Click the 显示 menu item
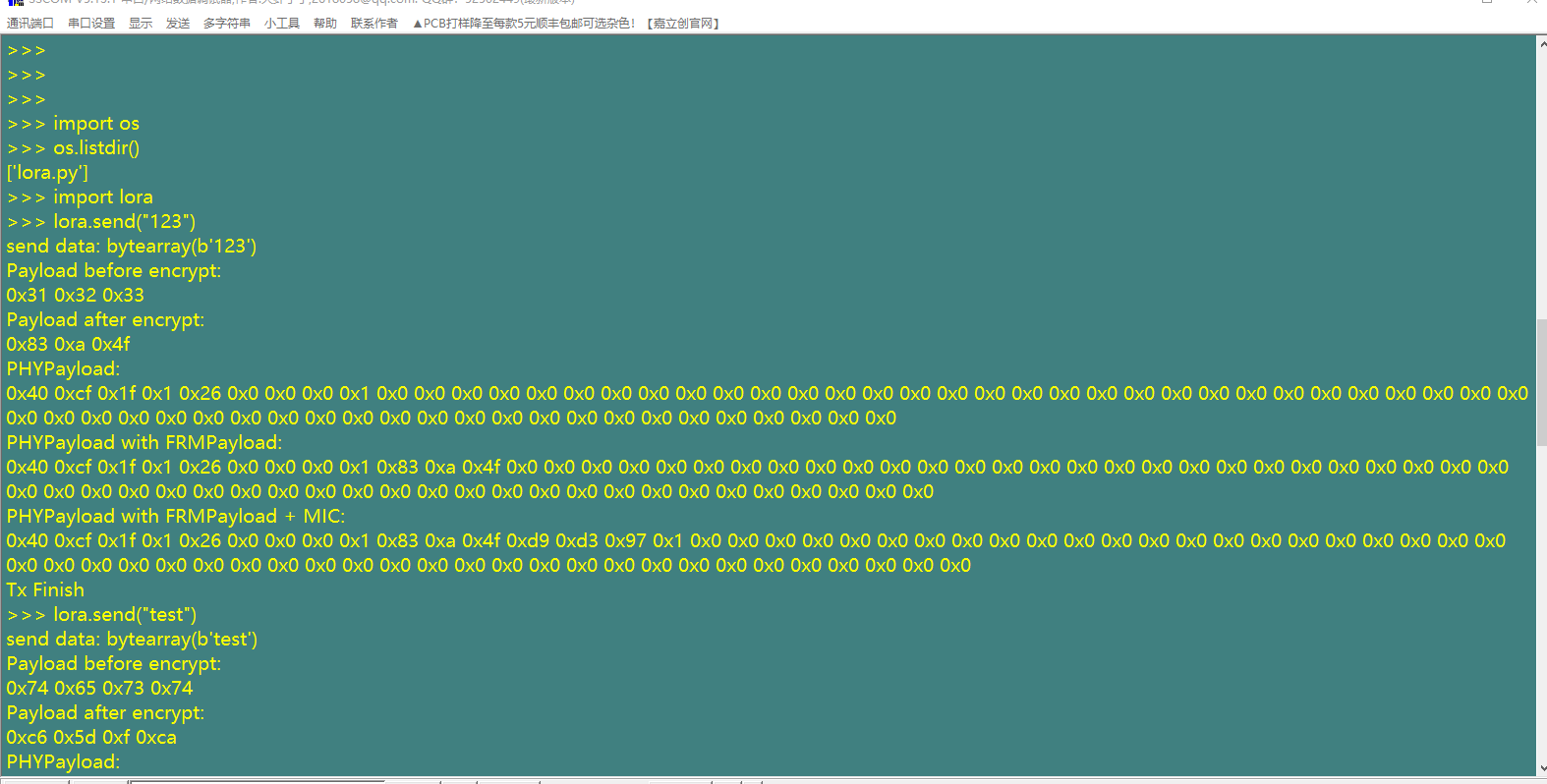 pos(141,24)
